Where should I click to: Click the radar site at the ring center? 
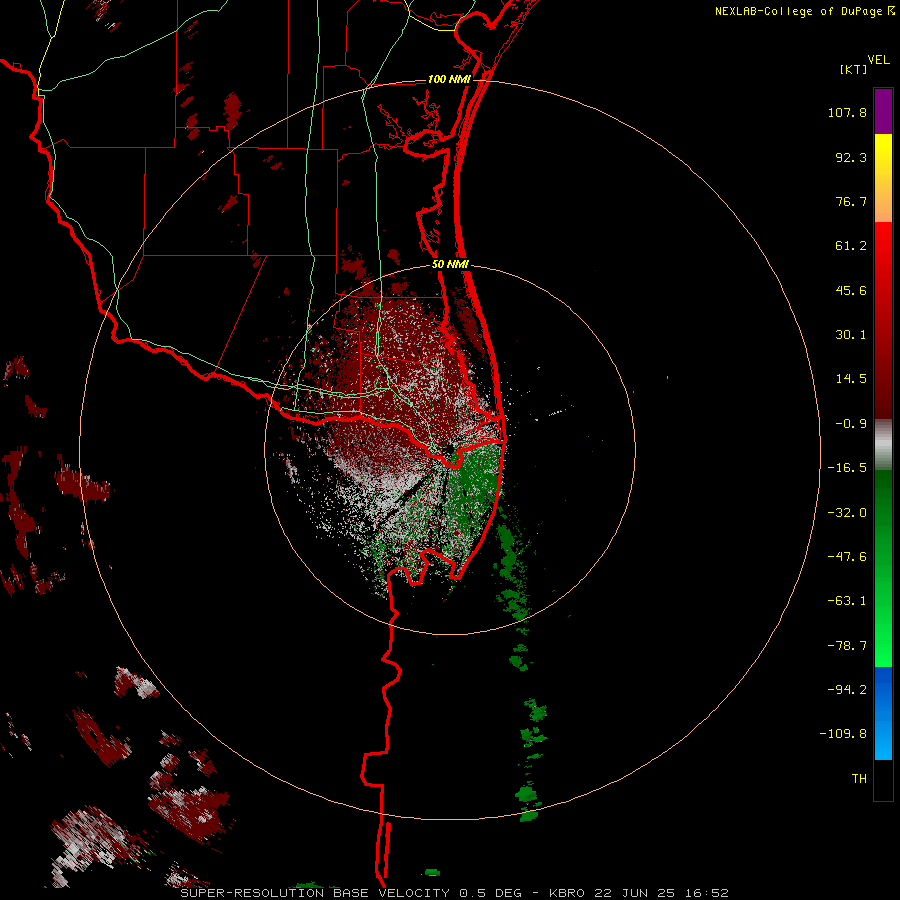(x=449, y=449)
